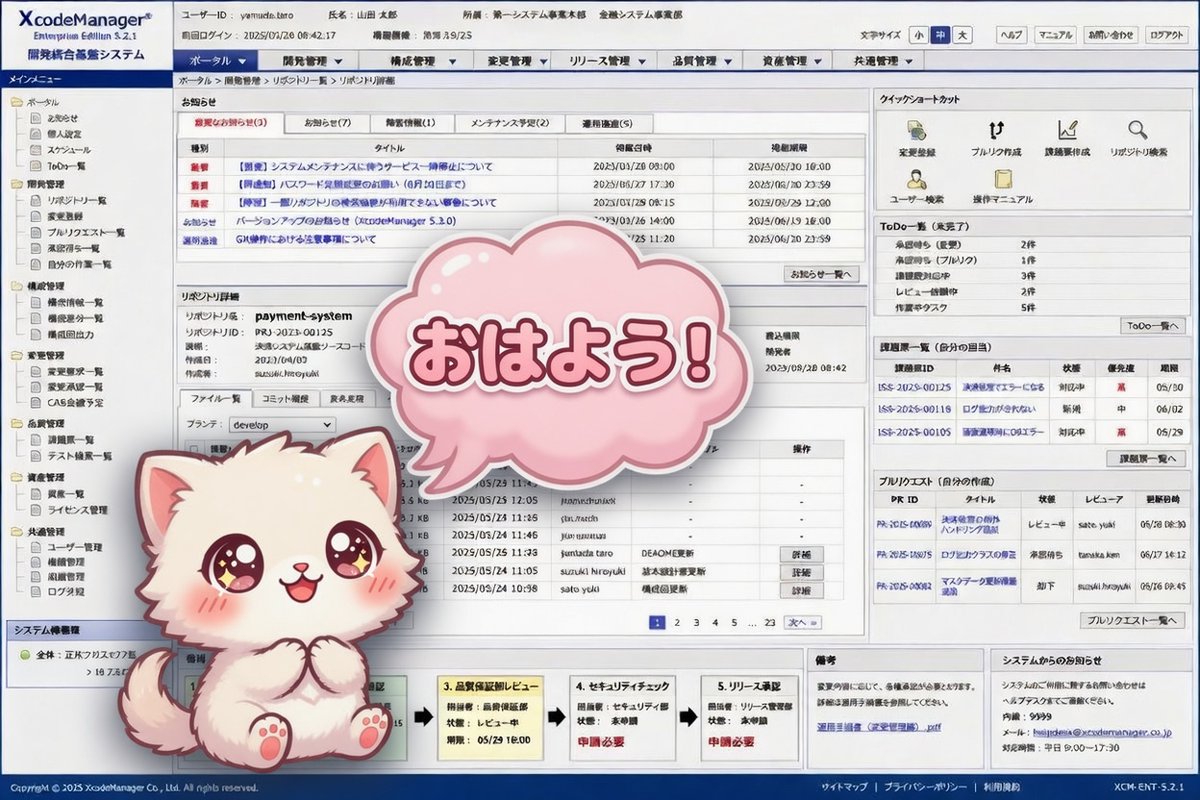Switch to the メンテナンス予定(2) tab

point(509,123)
